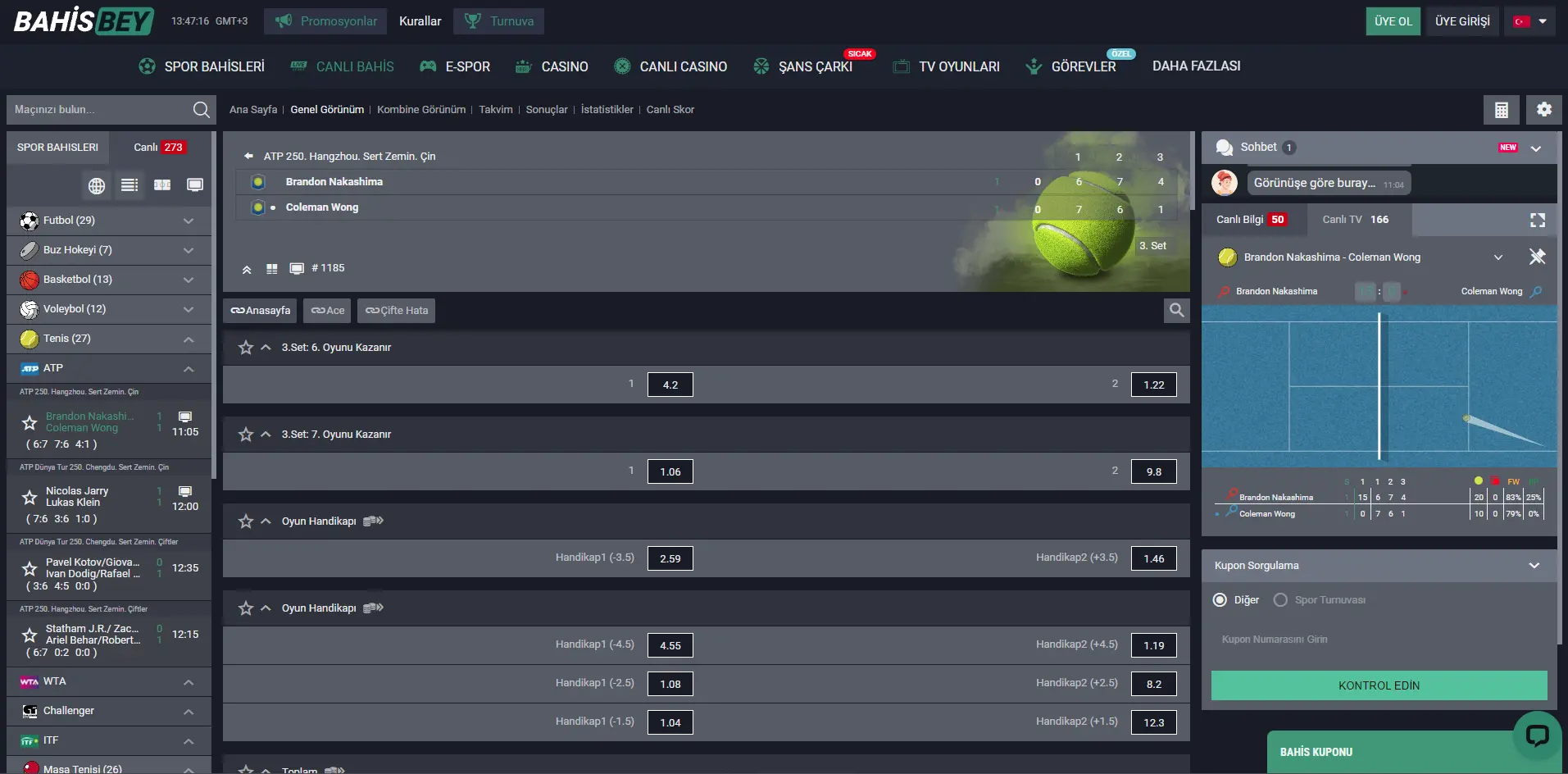1568x774 pixels.
Task: Click the back arrow beside ATP 250 Hangzhou
Action: [248, 156]
